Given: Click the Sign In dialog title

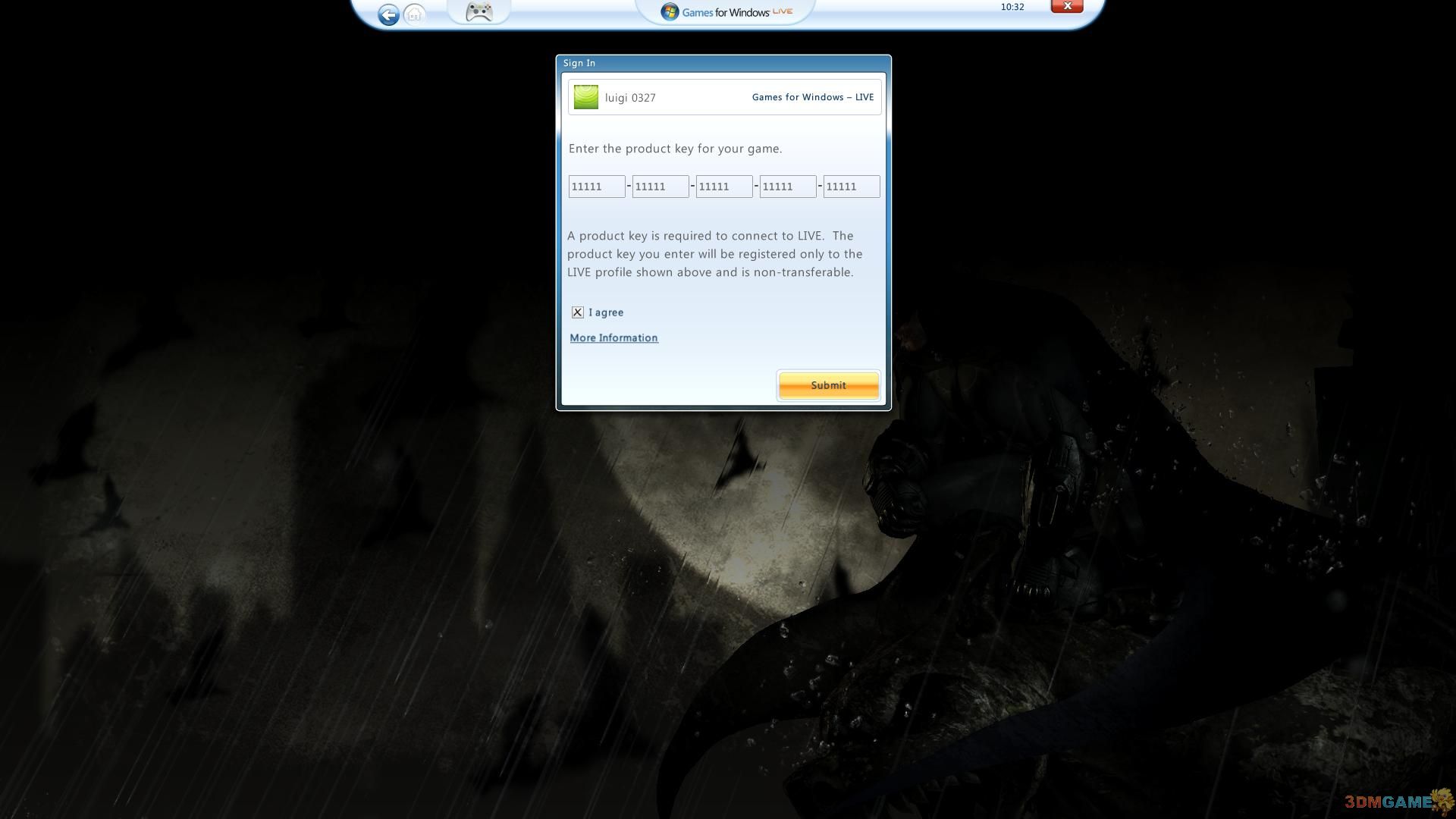Looking at the screenshot, I should point(579,63).
